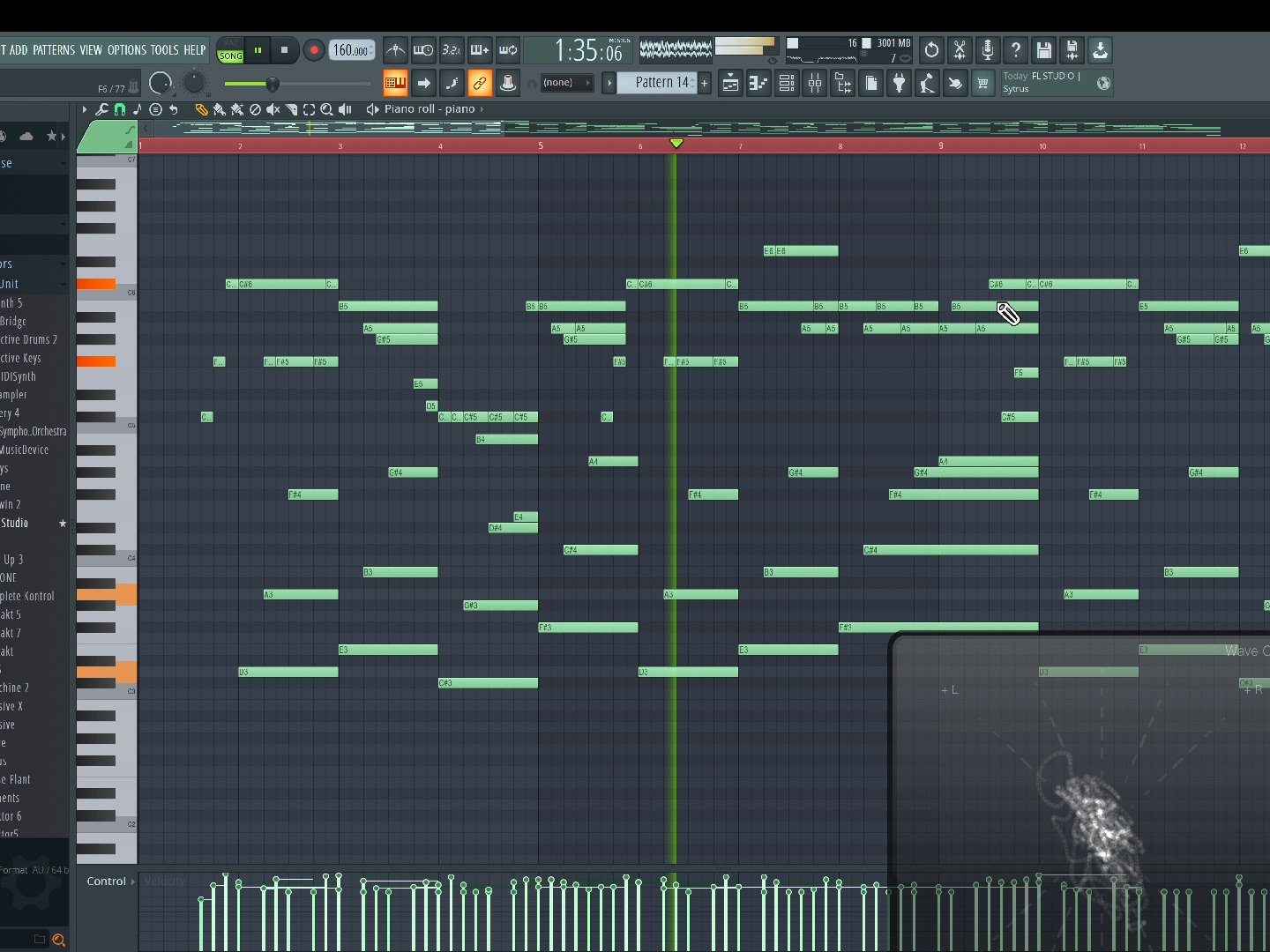Viewport: 1270px width, 952px height.
Task: Open the tempo tapper icon
Action: pos(927,83)
